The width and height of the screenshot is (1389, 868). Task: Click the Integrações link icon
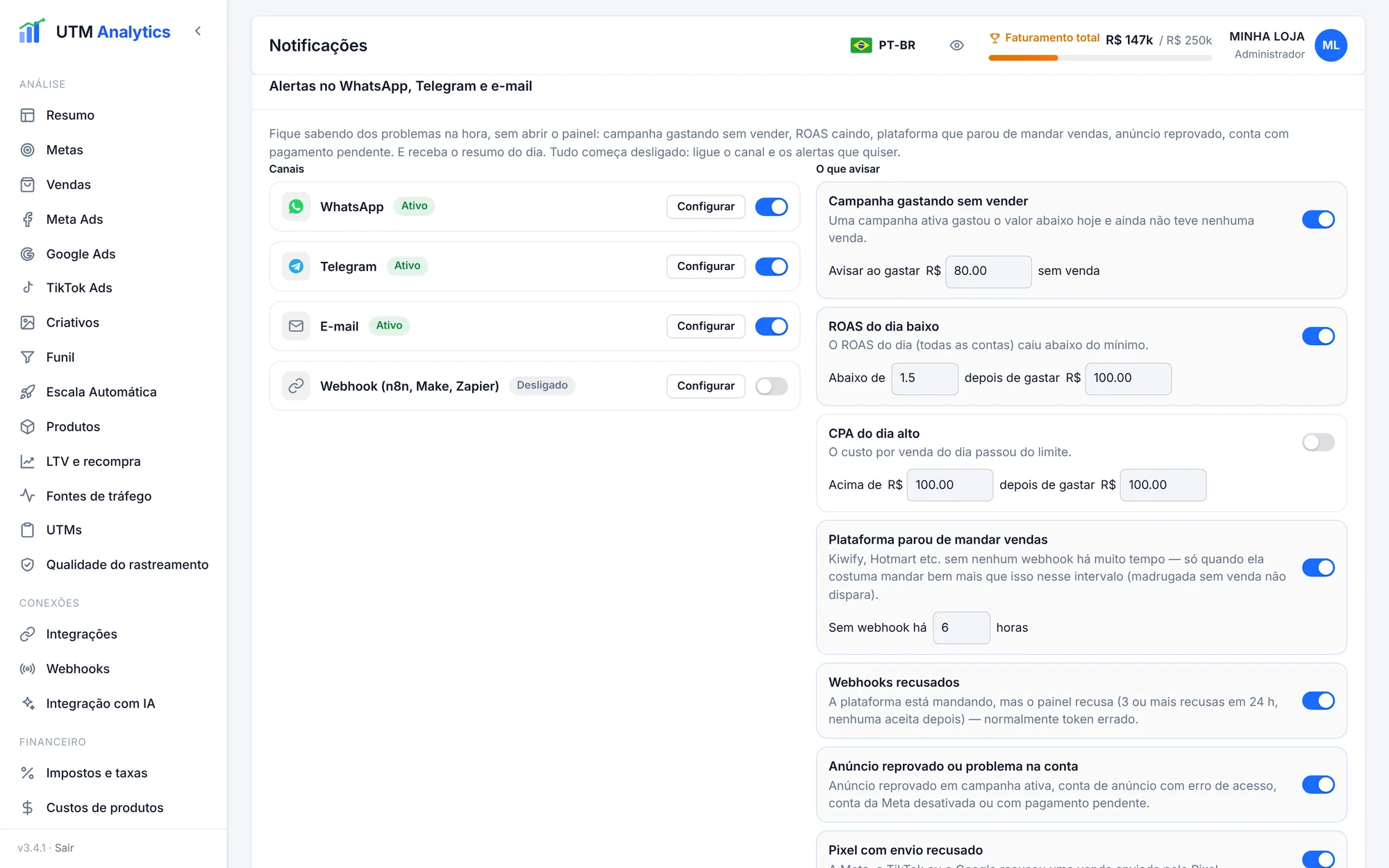coord(28,634)
